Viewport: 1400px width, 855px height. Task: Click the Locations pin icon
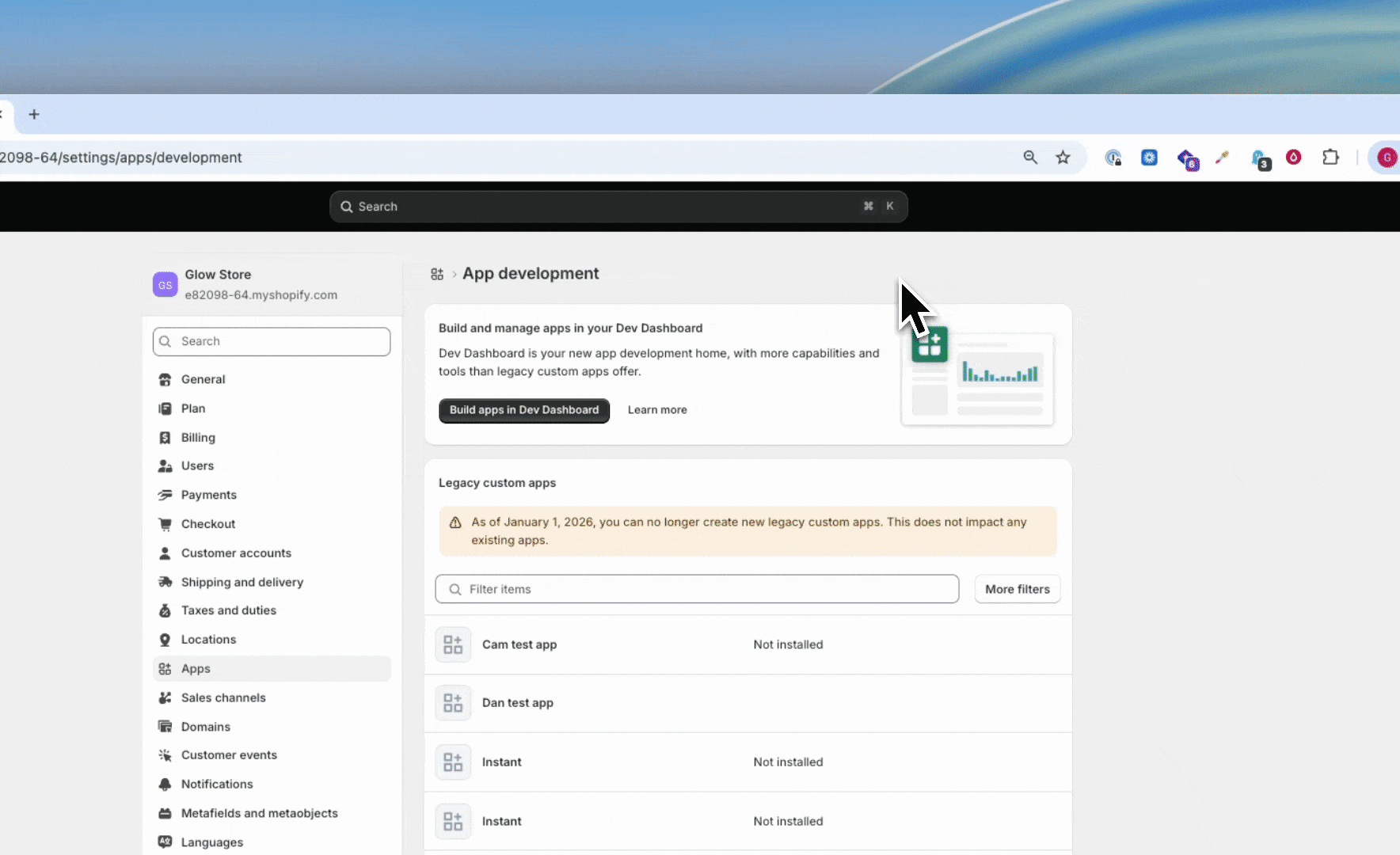[x=165, y=640]
